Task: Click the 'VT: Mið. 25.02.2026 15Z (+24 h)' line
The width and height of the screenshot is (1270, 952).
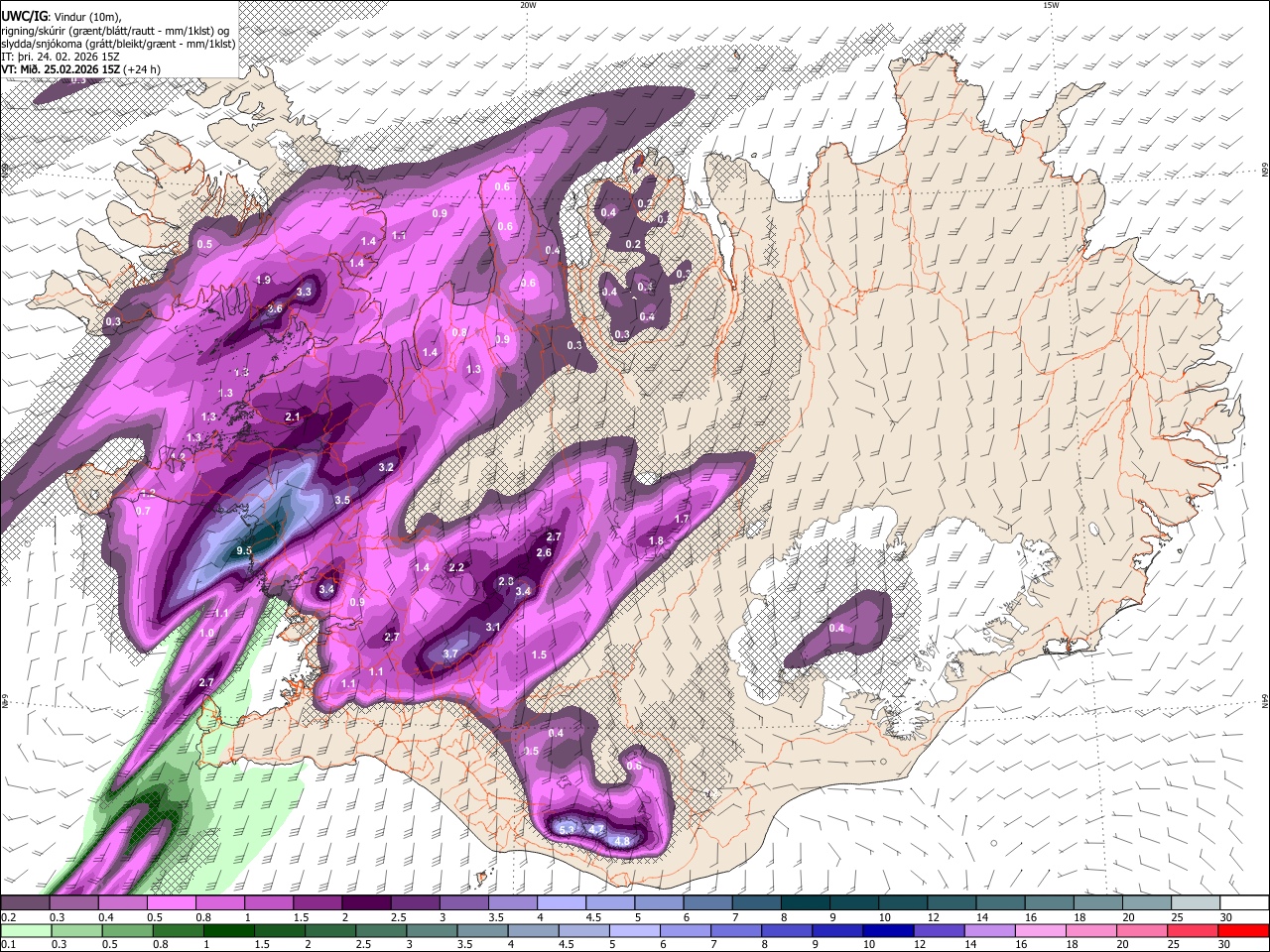Action: click(80, 69)
